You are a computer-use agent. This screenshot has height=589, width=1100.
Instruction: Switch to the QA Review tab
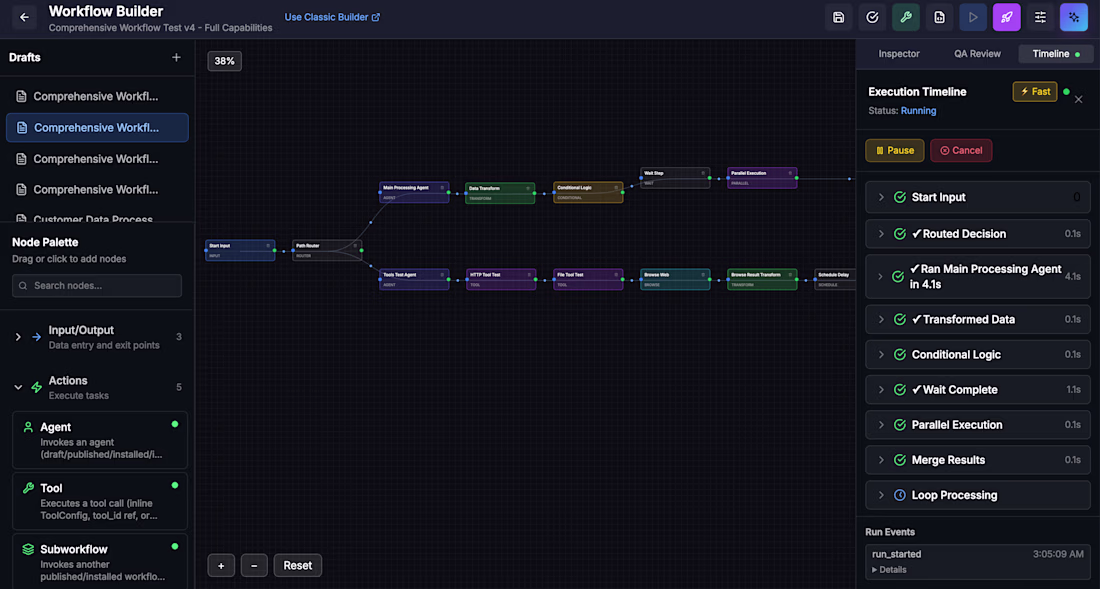tap(977, 54)
